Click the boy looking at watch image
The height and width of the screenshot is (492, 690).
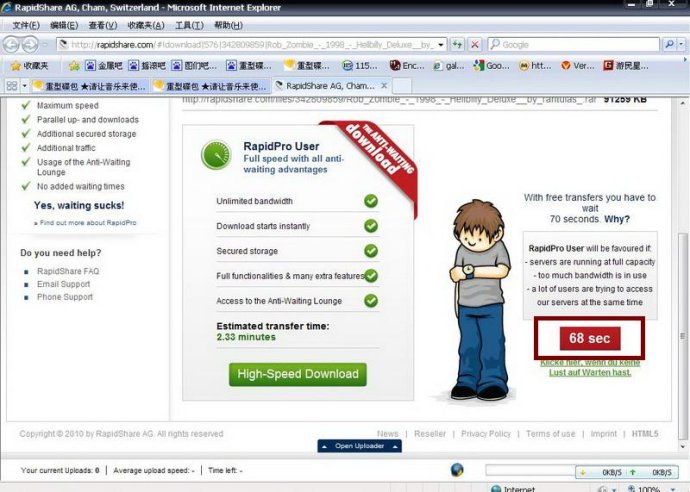click(x=478, y=301)
